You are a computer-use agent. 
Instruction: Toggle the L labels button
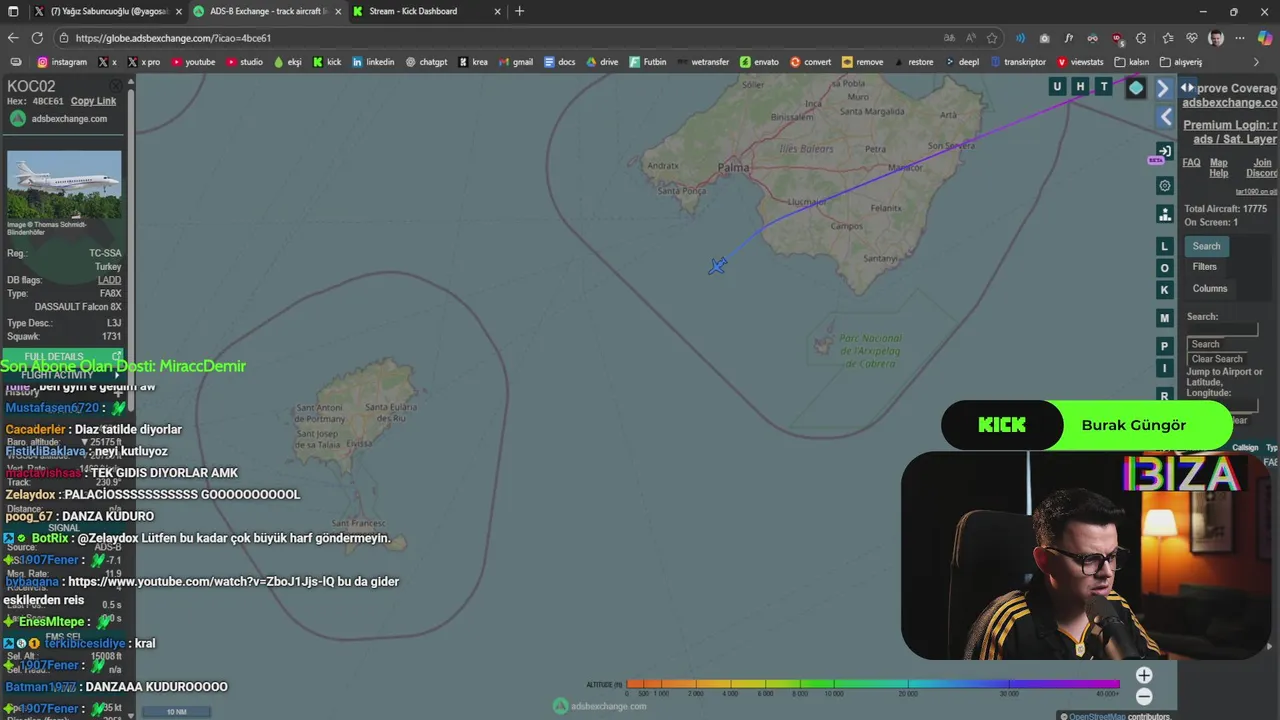pos(1164,246)
